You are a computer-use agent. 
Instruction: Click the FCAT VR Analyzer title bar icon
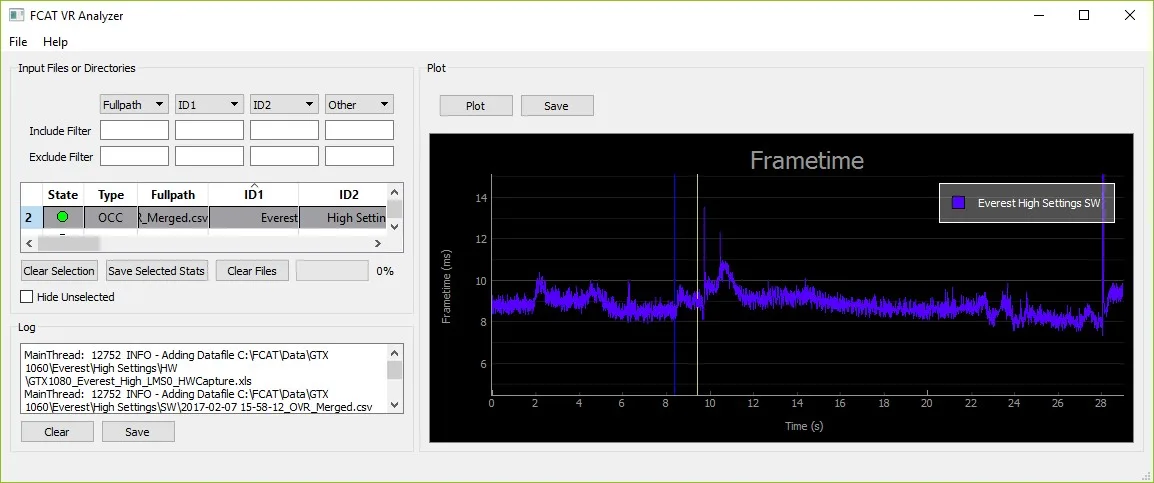point(16,15)
